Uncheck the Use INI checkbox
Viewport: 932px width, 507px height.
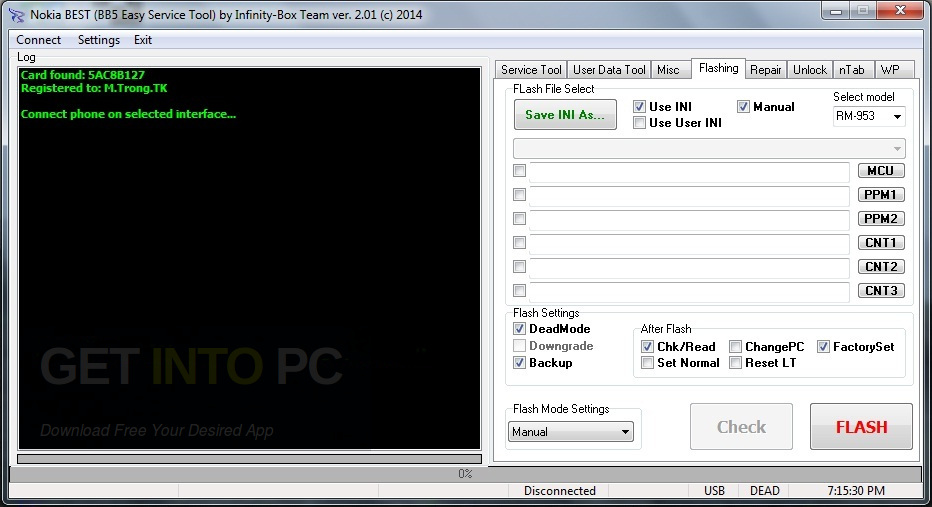639,107
